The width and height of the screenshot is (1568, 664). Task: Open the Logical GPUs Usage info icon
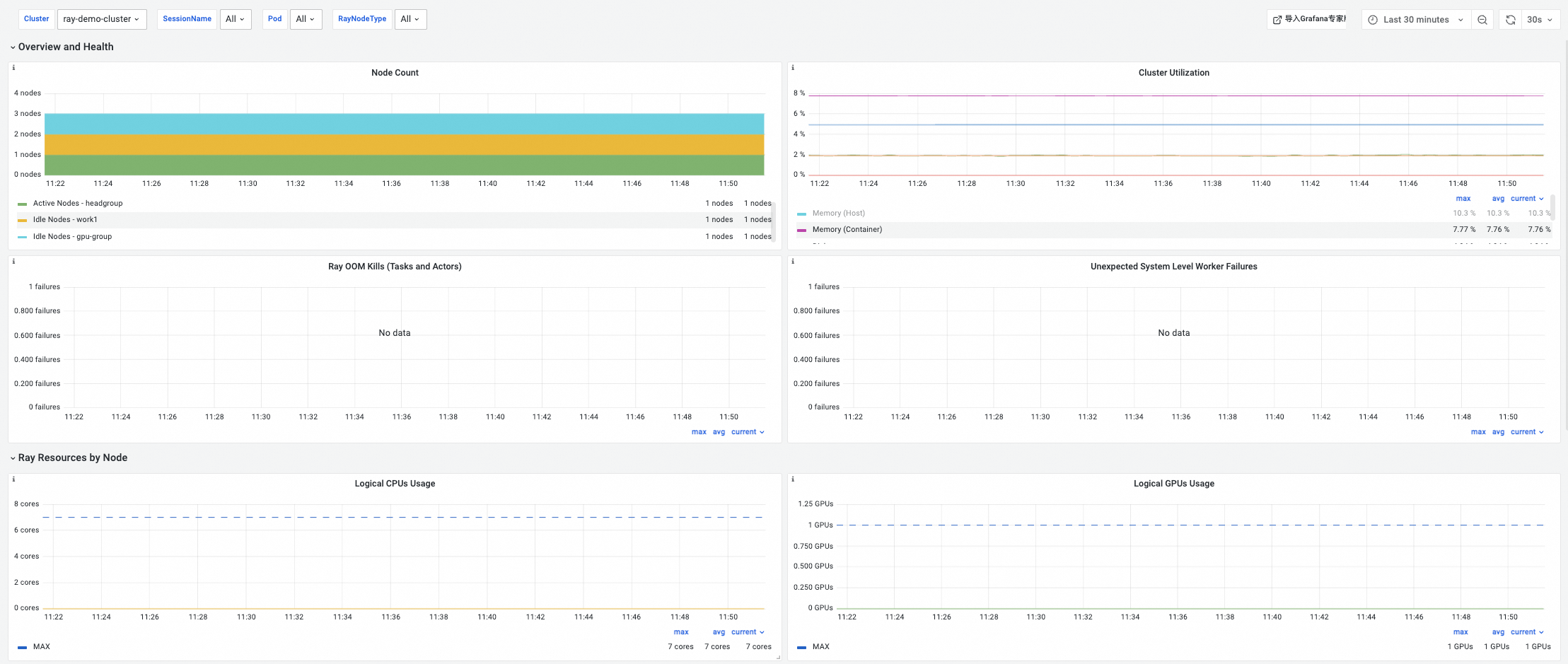pyautogui.click(x=793, y=479)
